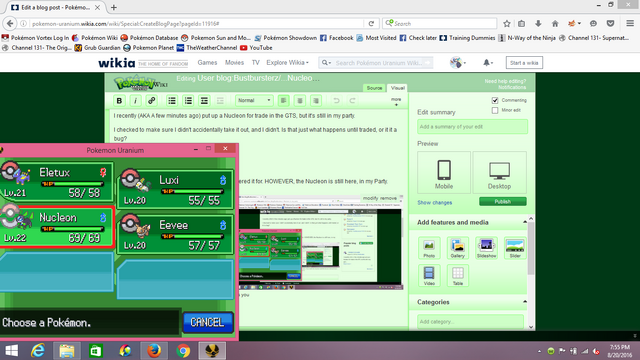Image resolution: width=640 pixels, height=360 pixels.
Task: Switch to the Source editing tab
Action: point(374,88)
